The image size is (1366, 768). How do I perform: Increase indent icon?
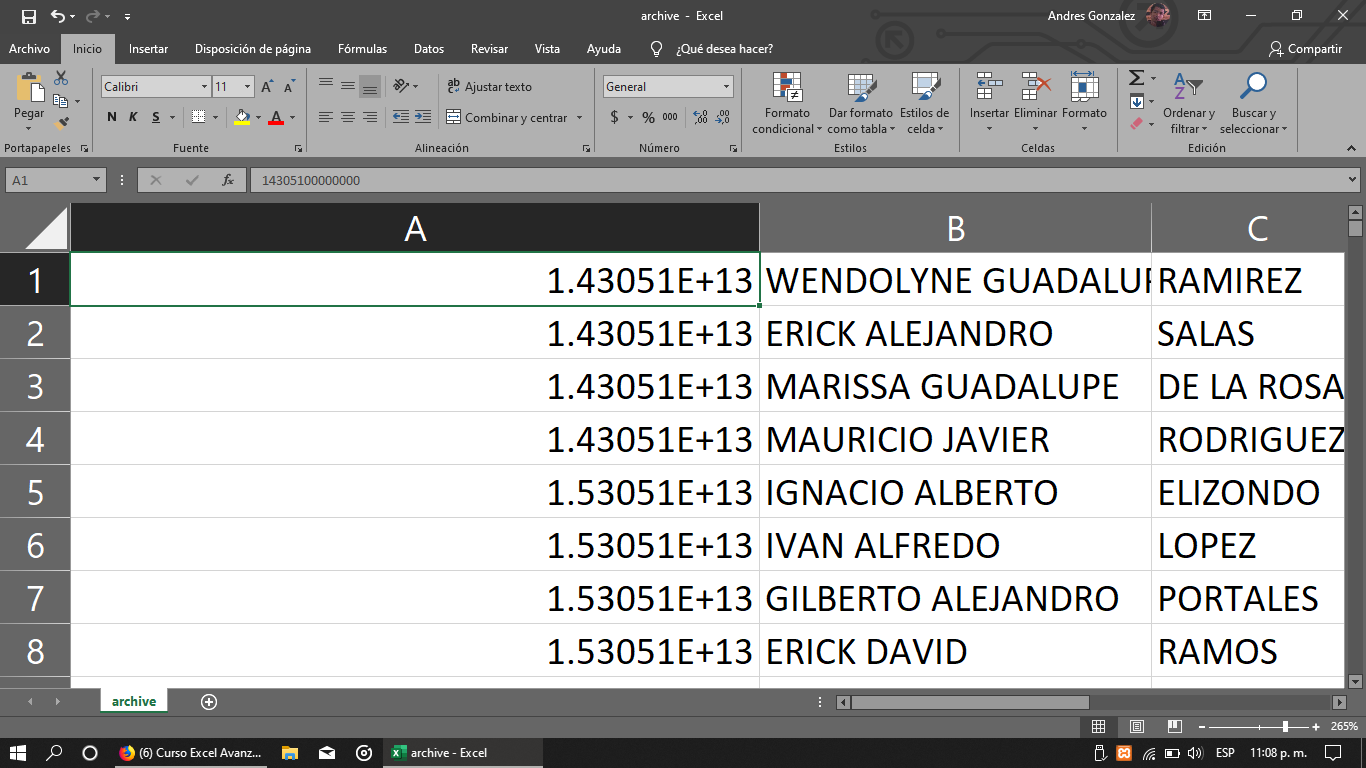pyautogui.click(x=422, y=117)
